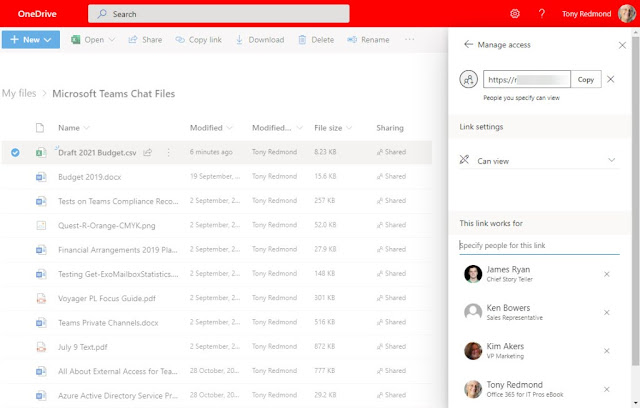Open the help question mark icon

coord(542,14)
